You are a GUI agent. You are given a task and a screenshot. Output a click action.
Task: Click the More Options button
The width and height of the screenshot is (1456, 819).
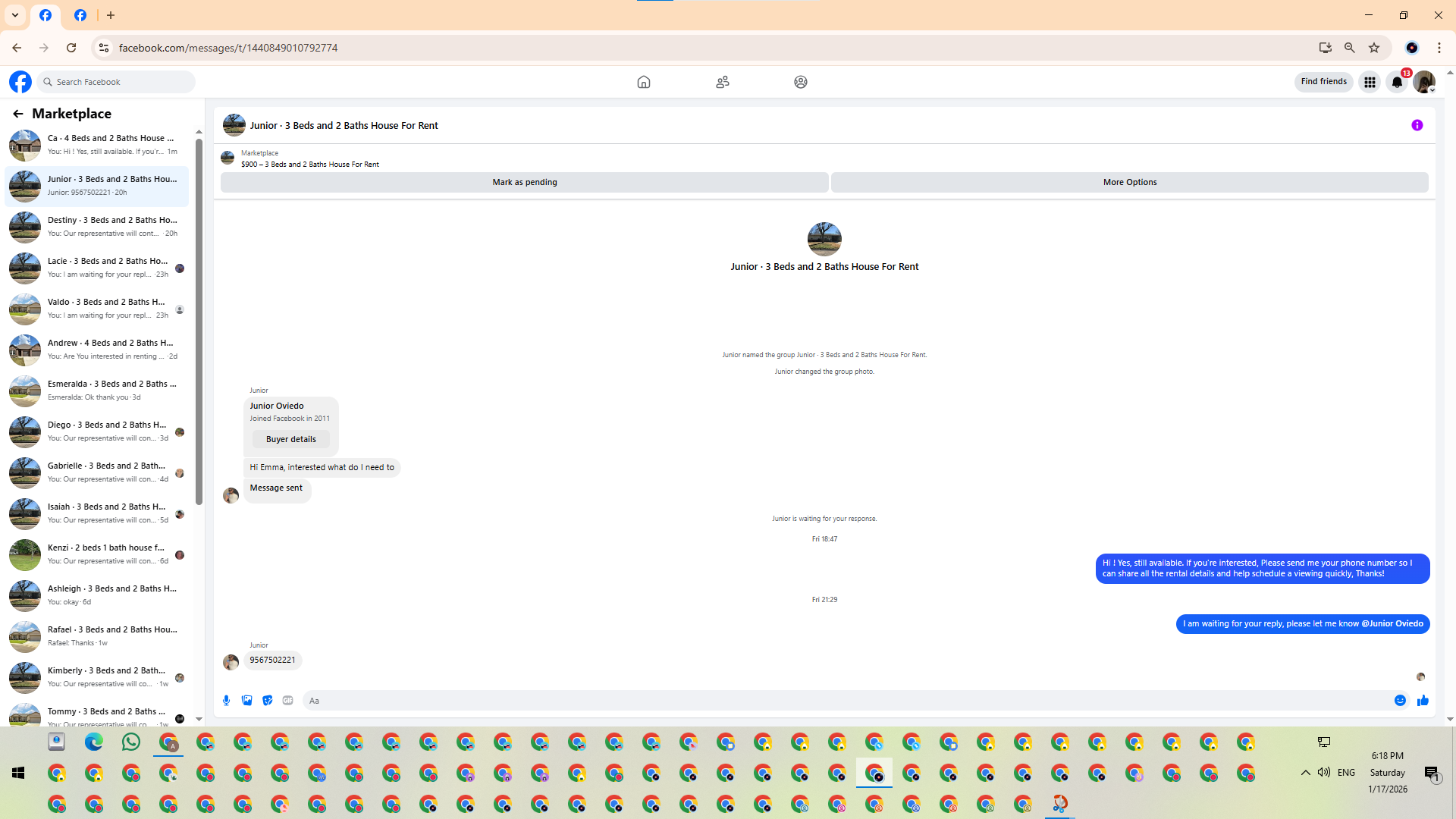pyautogui.click(x=1129, y=182)
